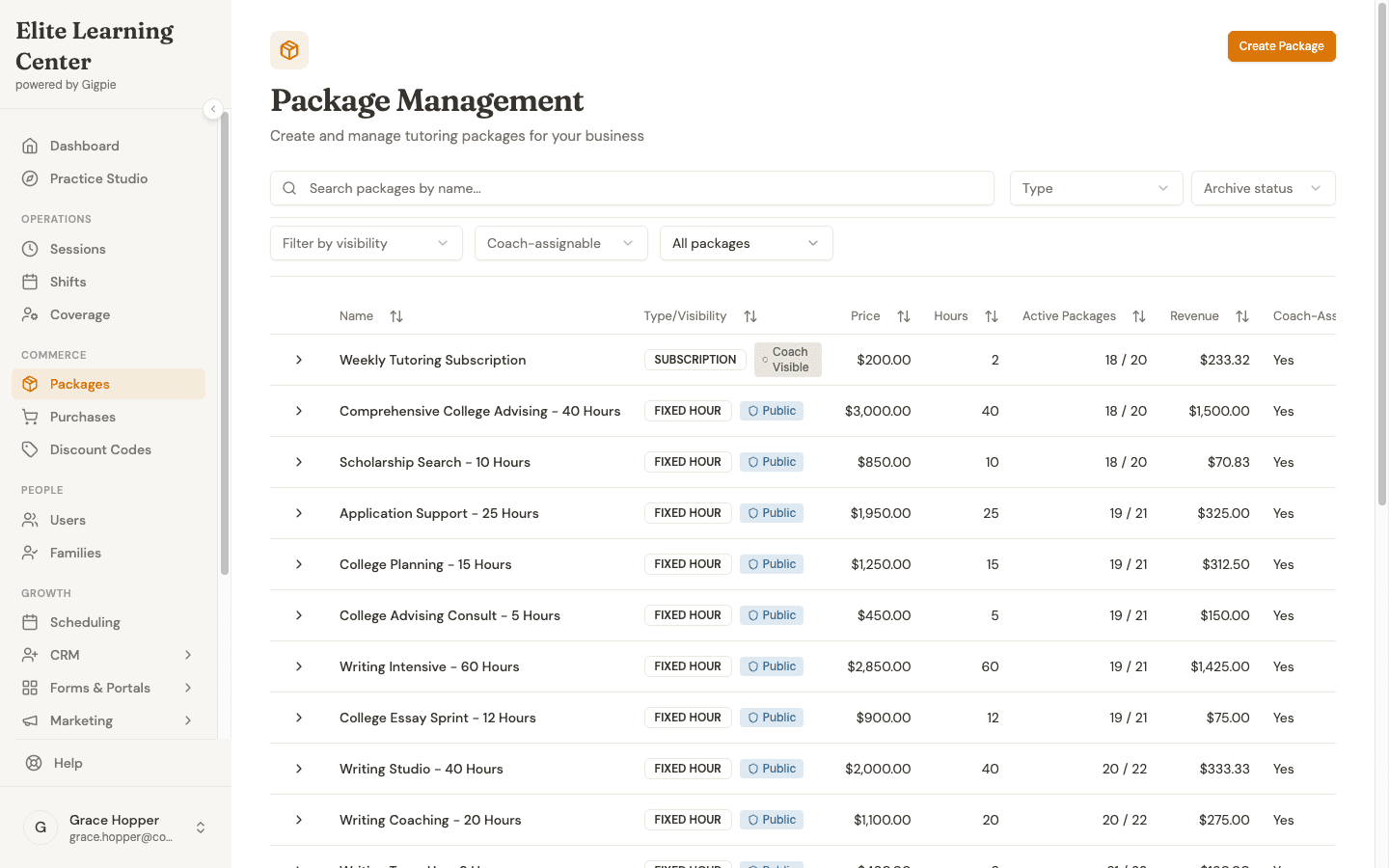Expand the Application Support row

click(x=299, y=513)
